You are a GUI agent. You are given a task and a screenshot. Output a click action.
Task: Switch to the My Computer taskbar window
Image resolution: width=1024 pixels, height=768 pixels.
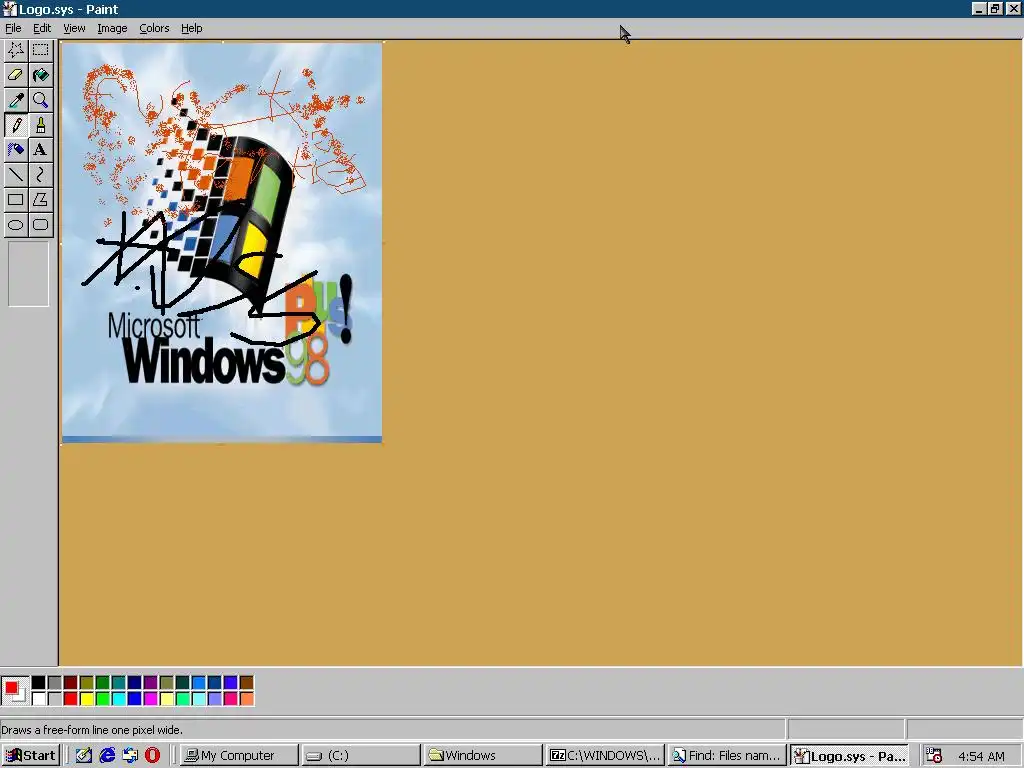(238, 756)
